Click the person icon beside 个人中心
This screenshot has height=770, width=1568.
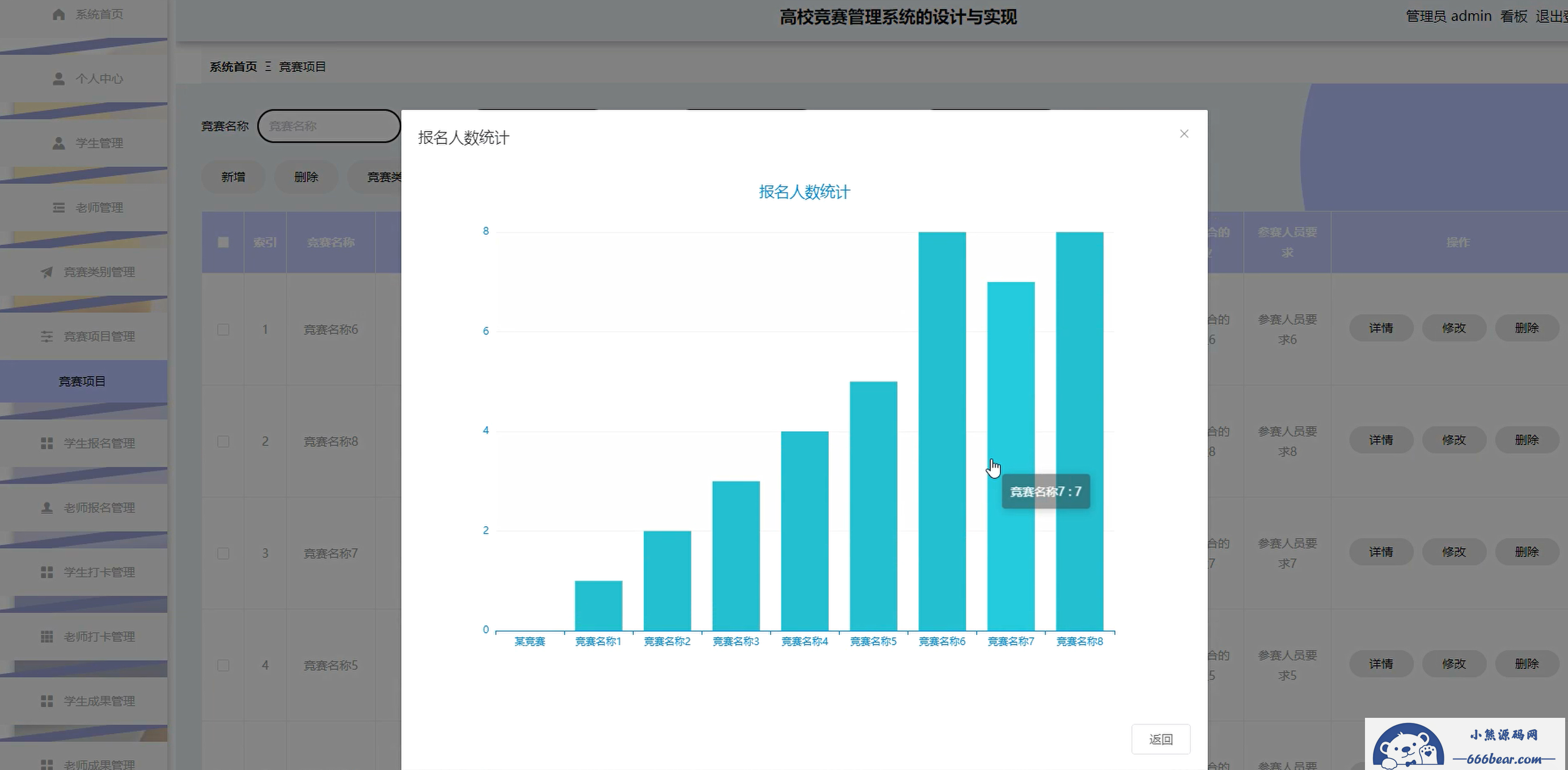[x=58, y=78]
